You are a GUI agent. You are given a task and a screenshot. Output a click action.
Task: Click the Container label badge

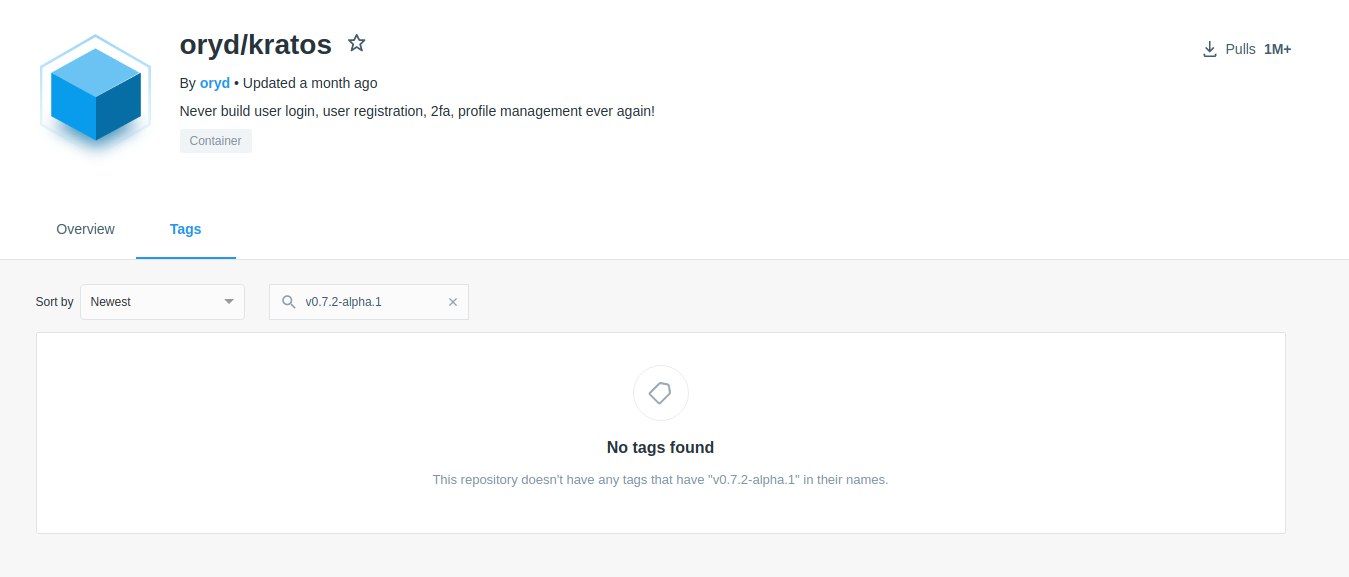(215, 140)
